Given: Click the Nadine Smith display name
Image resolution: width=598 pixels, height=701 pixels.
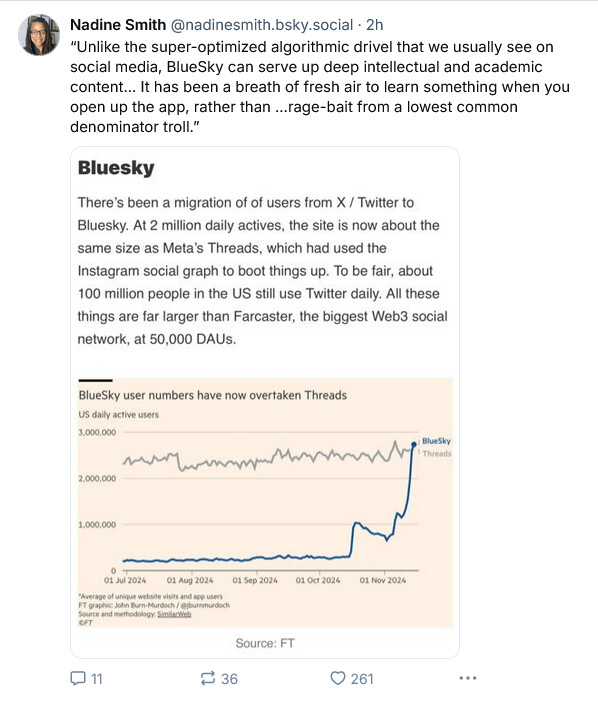Looking at the screenshot, I should pyautogui.click(x=118, y=25).
